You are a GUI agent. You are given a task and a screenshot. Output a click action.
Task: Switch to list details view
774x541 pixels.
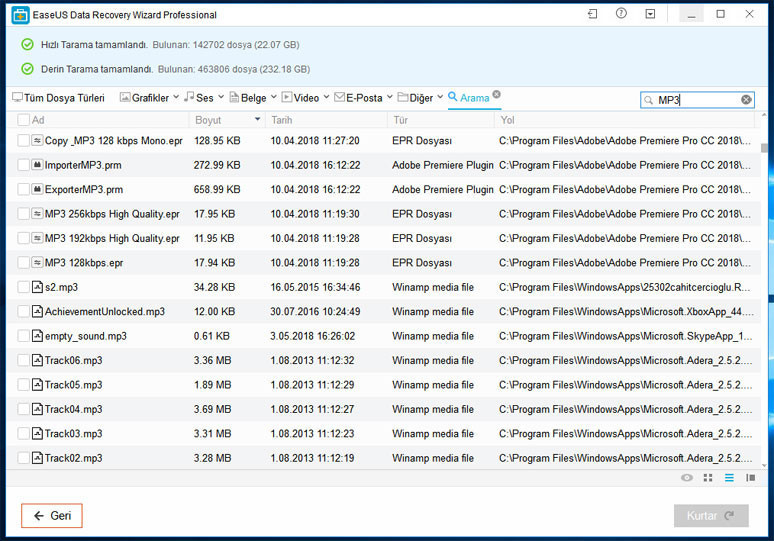(729, 478)
